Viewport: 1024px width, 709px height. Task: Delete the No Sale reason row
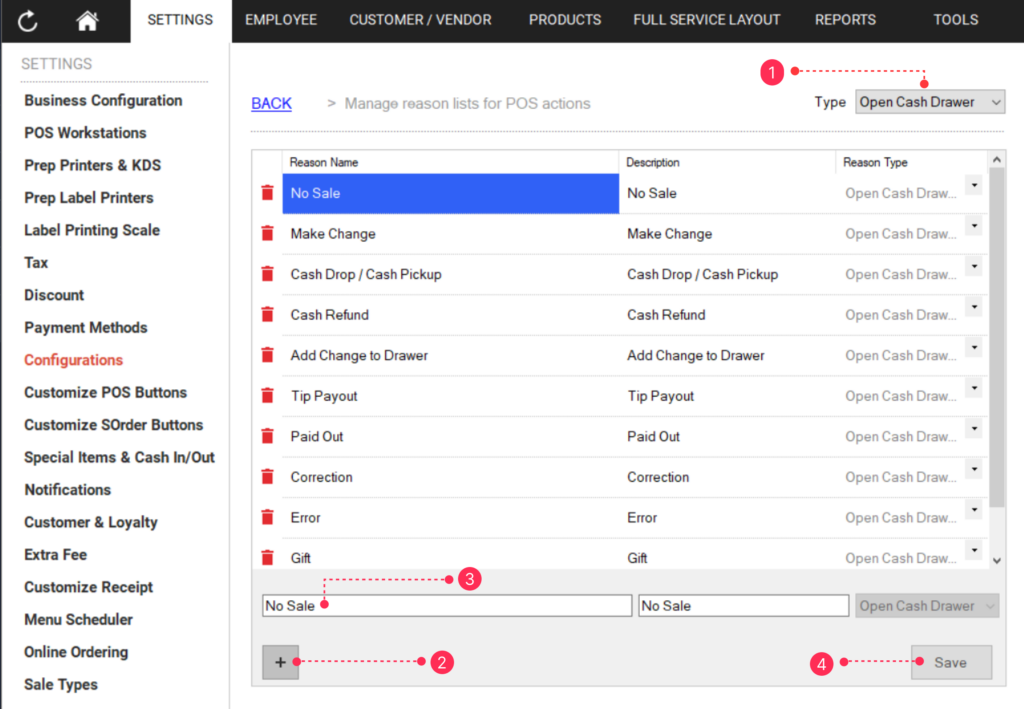tap(267, 193)
